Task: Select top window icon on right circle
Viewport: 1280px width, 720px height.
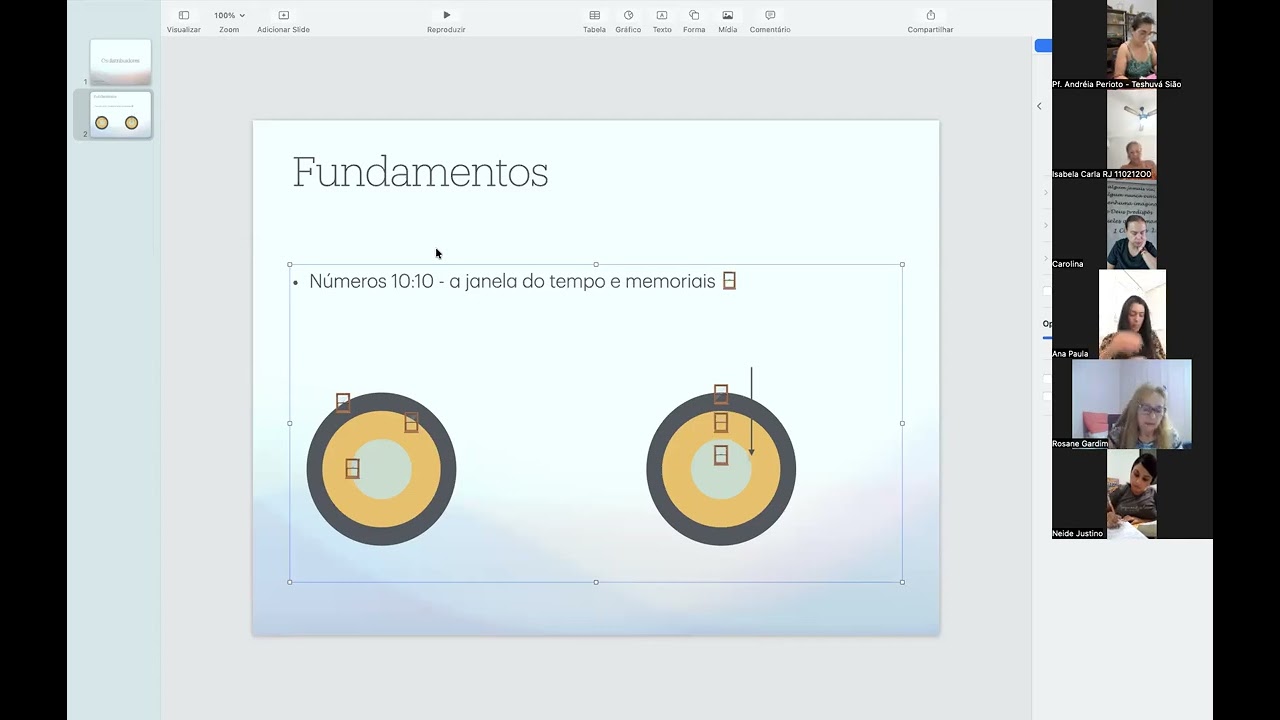Action: (x=721, y=395)
